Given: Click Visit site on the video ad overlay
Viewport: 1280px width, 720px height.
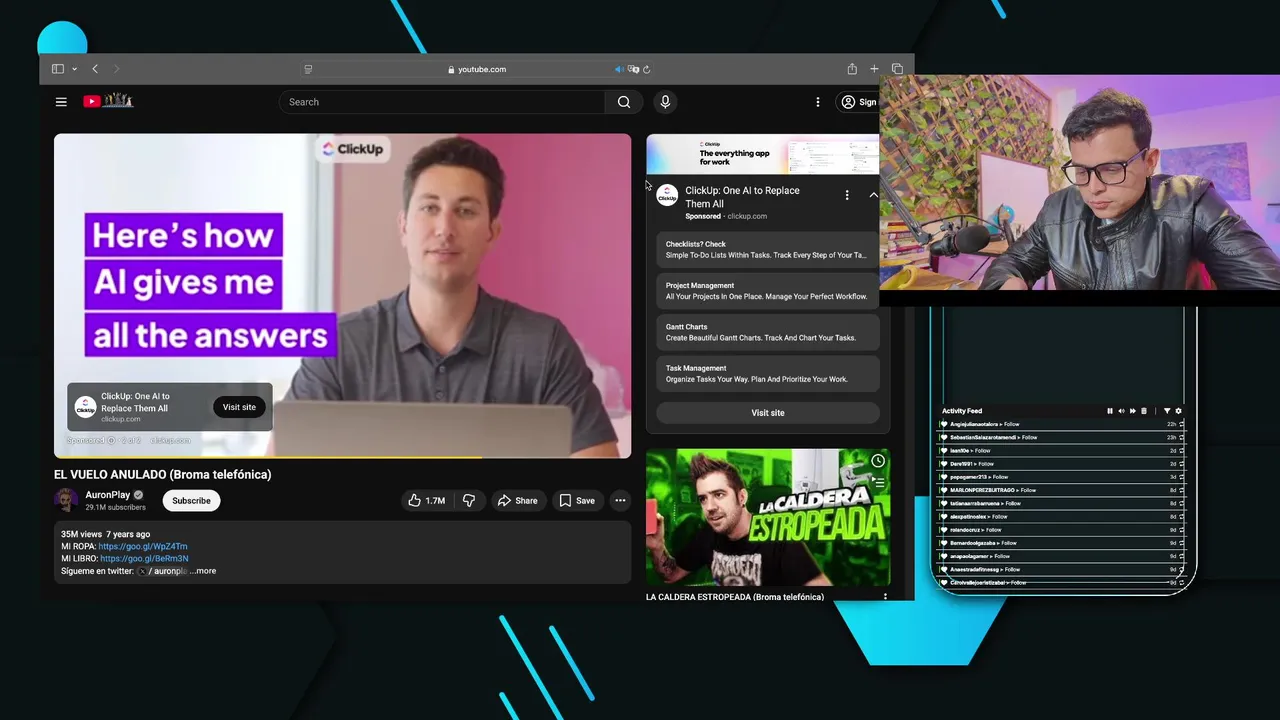Looking at the screenshot, I should (239, 407).
